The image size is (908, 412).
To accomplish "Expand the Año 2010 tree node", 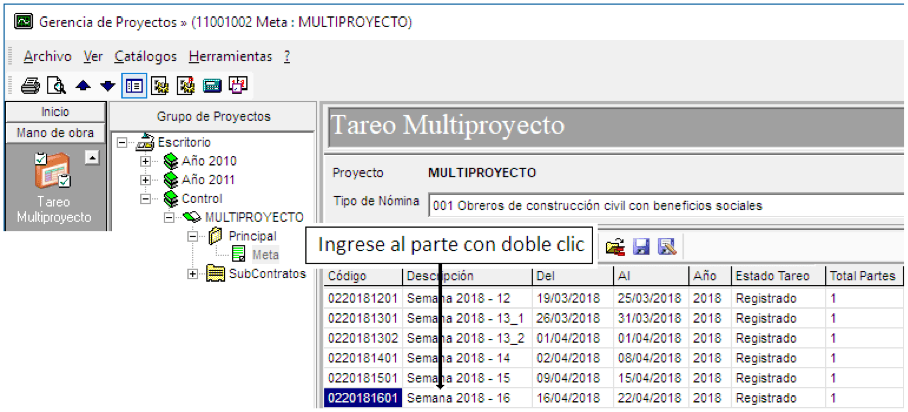I will pos(145,162).
